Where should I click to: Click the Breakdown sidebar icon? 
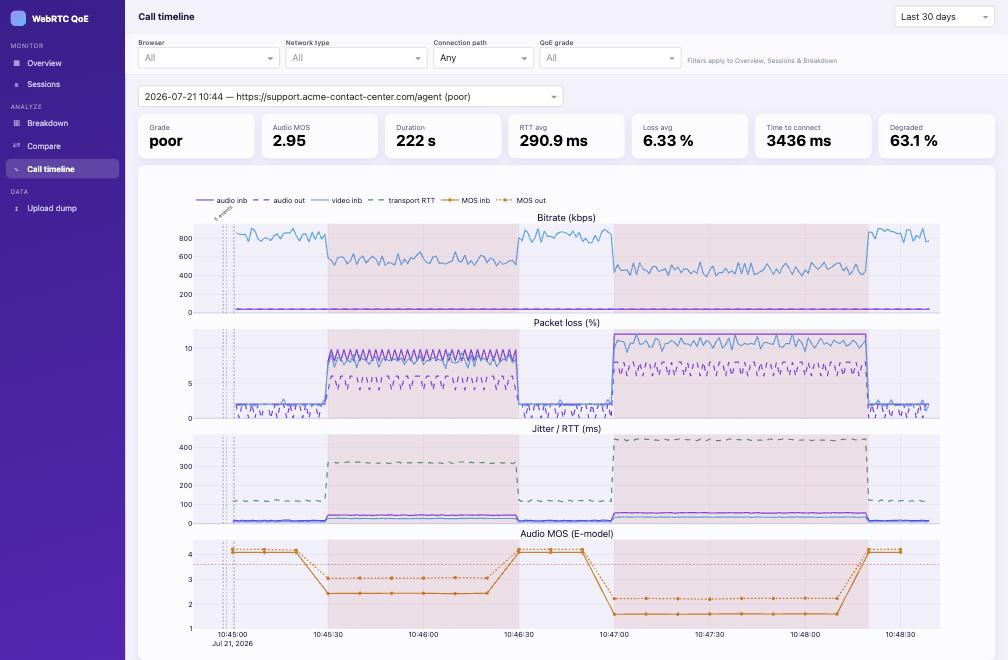pyautogui.click(x=17, y=123)
